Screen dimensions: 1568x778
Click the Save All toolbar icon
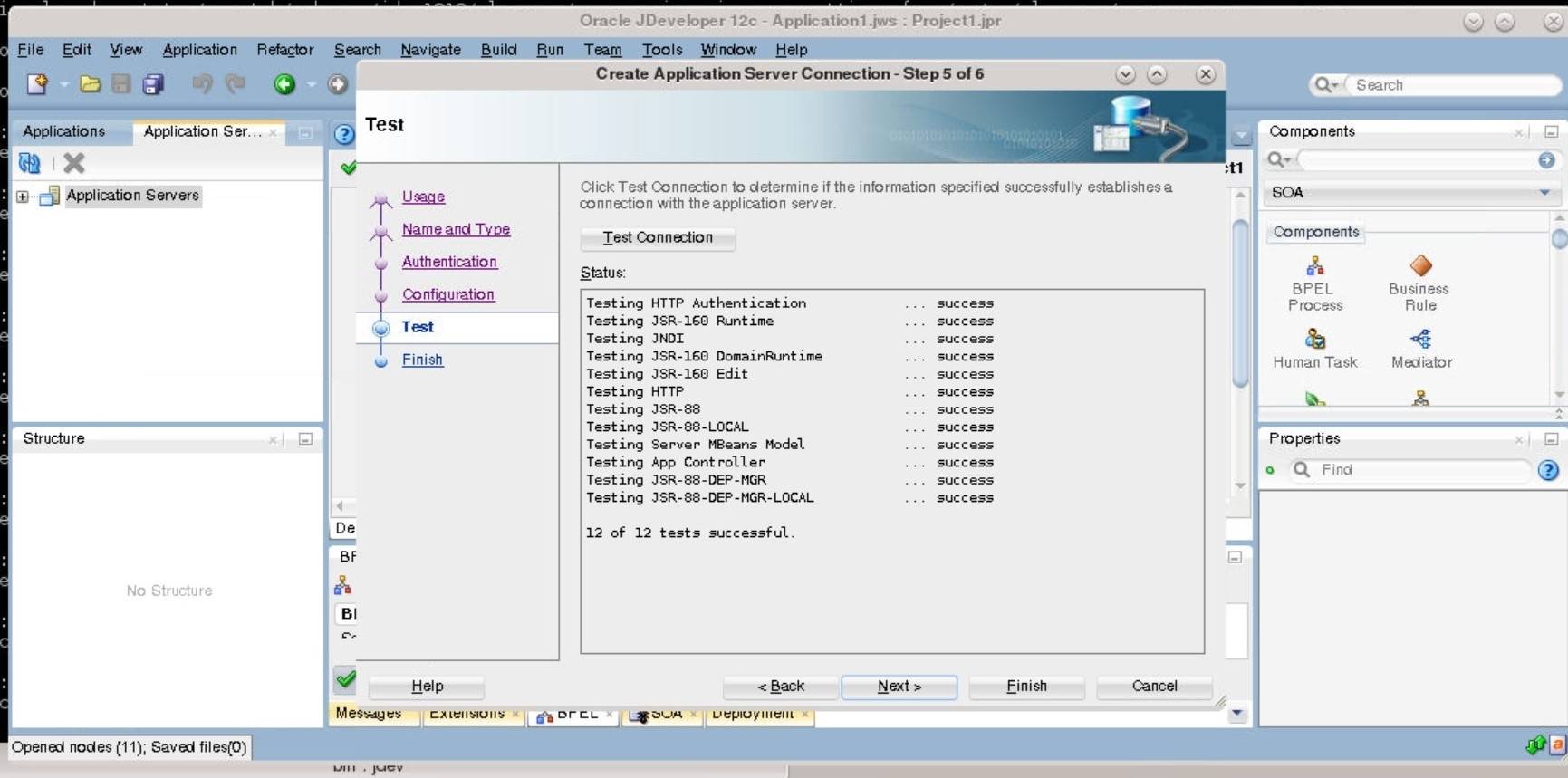[153, 84]
